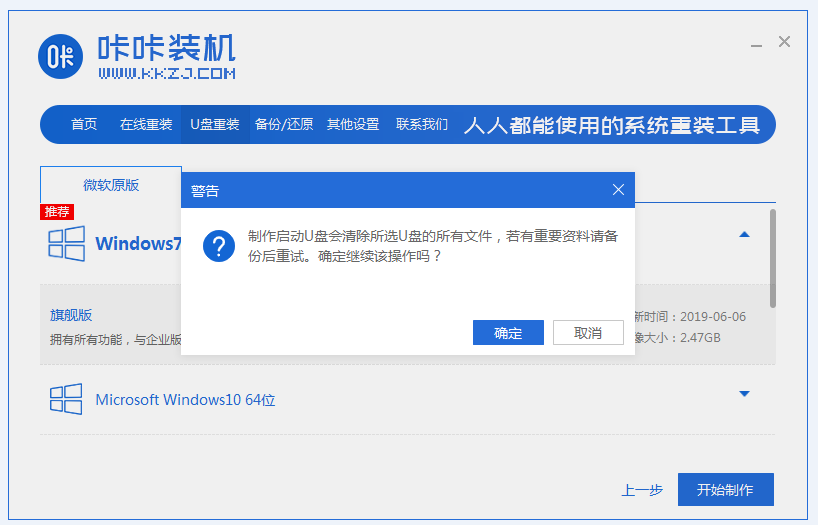Select the 微软原版 tab

coord(111,185)
